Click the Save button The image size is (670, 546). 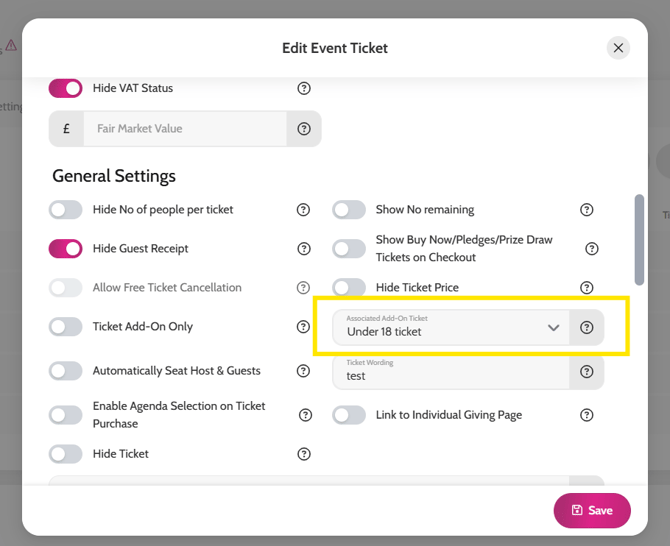click(x=592, y=510)
